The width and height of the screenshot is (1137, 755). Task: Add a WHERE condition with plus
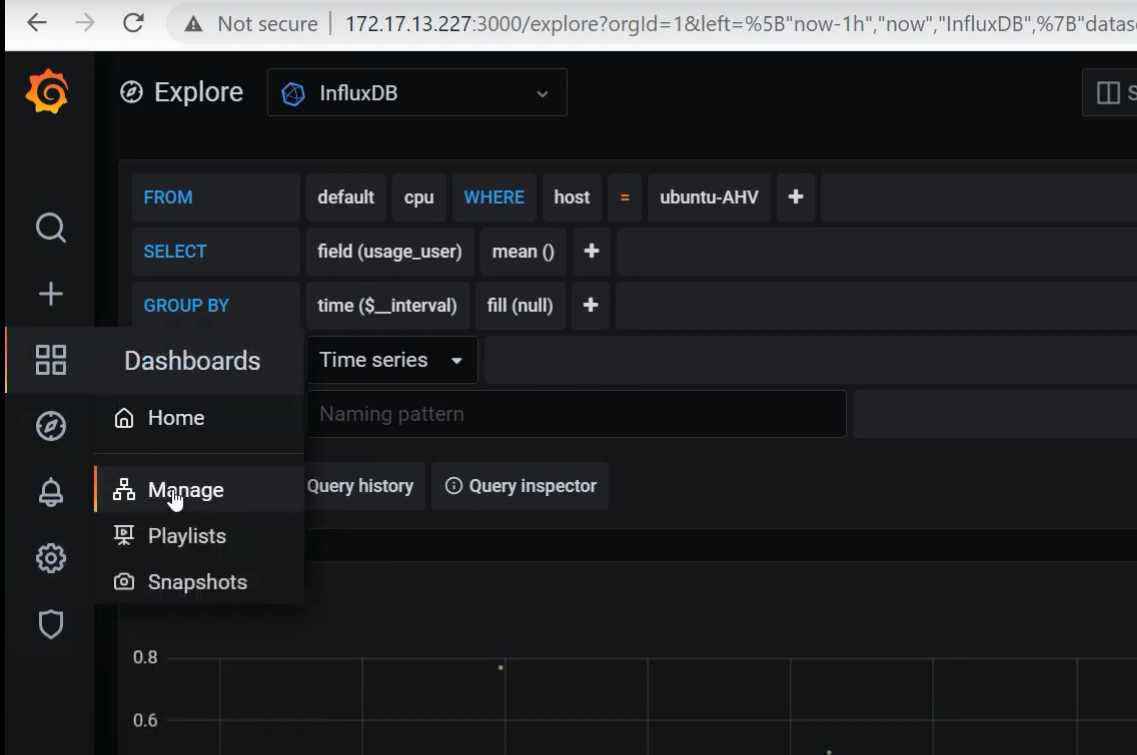point(795,197)
